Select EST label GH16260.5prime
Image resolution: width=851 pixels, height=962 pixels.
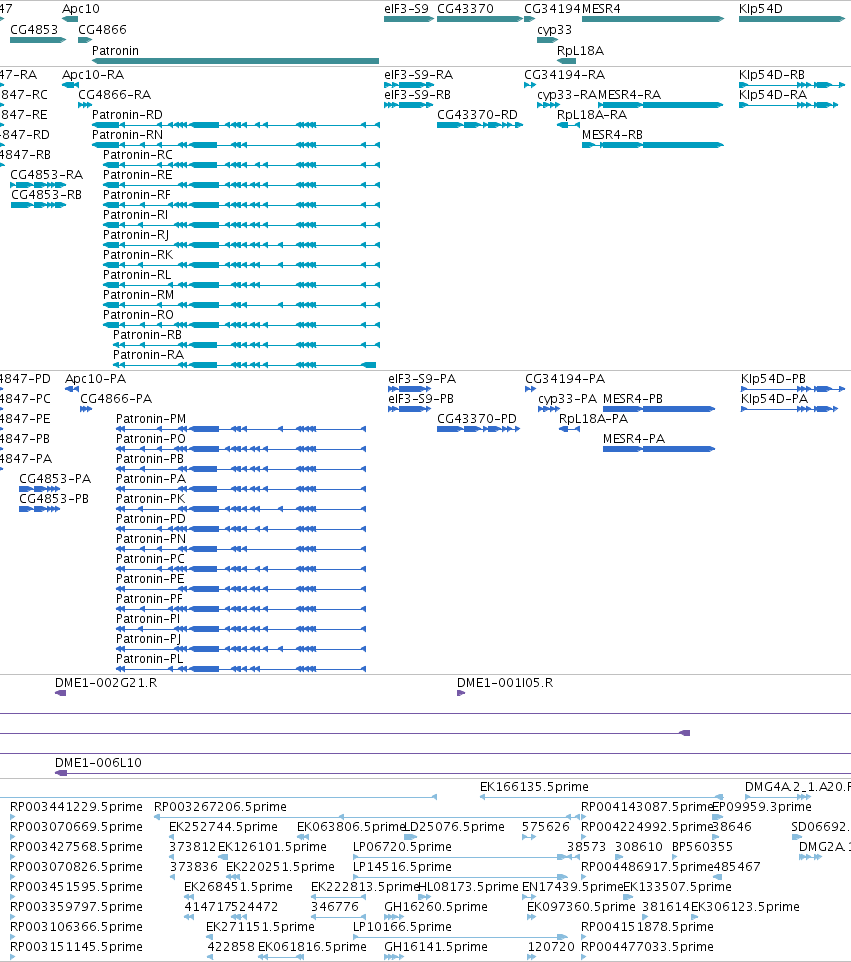tap(436, 907)
